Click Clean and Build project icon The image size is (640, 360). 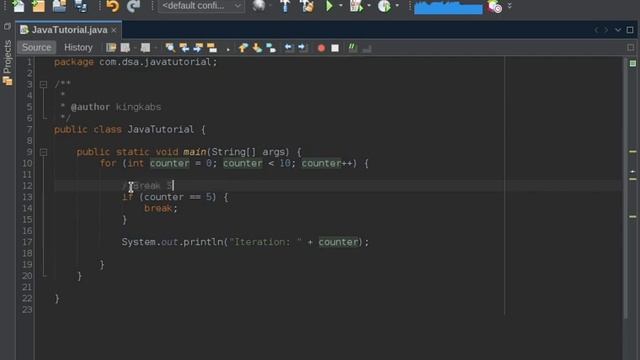tap(307, 6)
